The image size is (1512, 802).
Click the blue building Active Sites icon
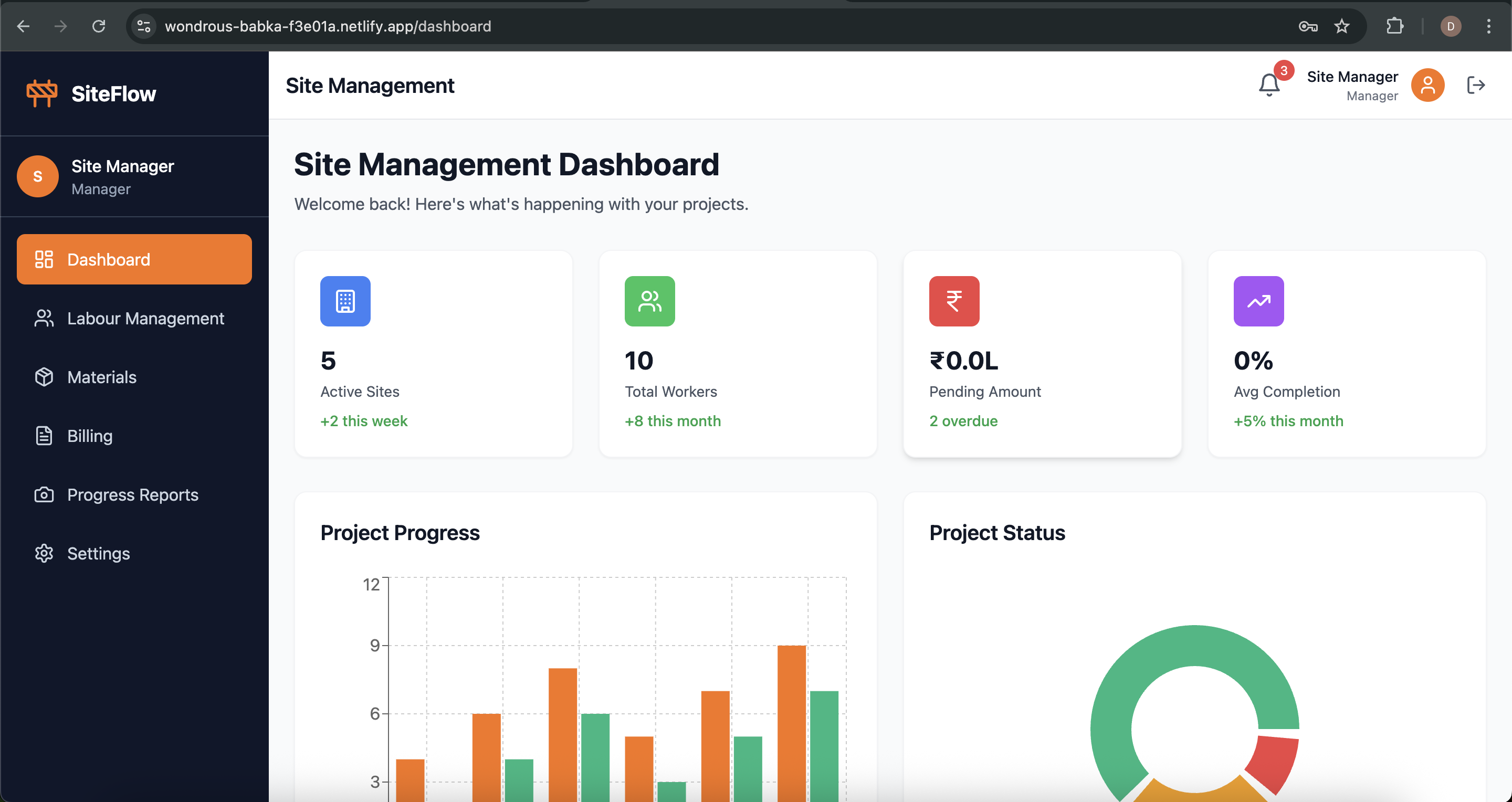click(x=345, y=301)
